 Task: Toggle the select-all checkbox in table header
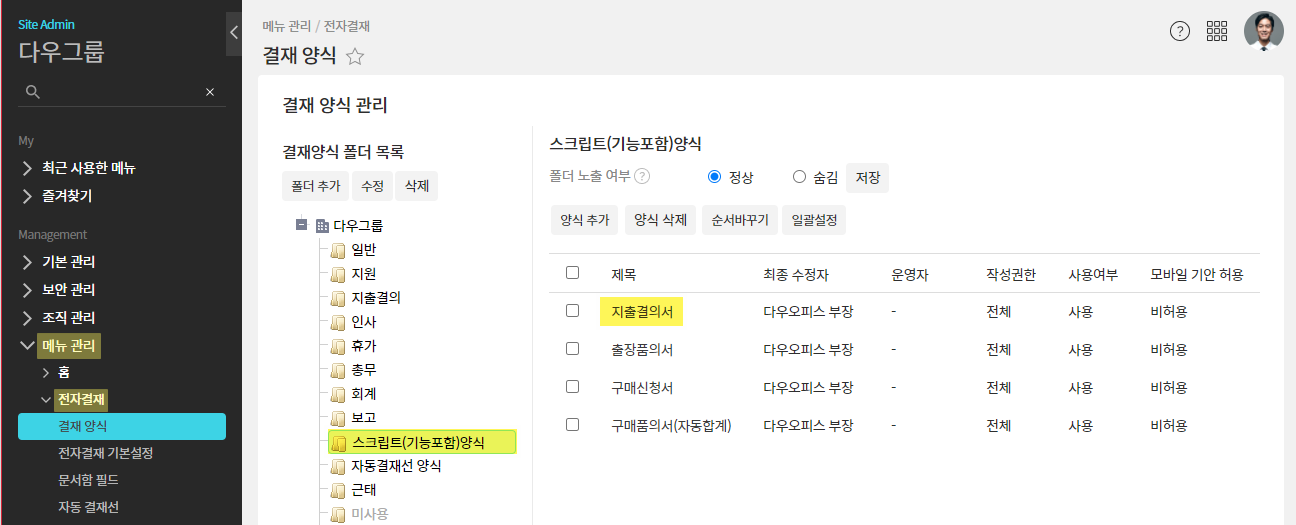(x=572, y=273)
